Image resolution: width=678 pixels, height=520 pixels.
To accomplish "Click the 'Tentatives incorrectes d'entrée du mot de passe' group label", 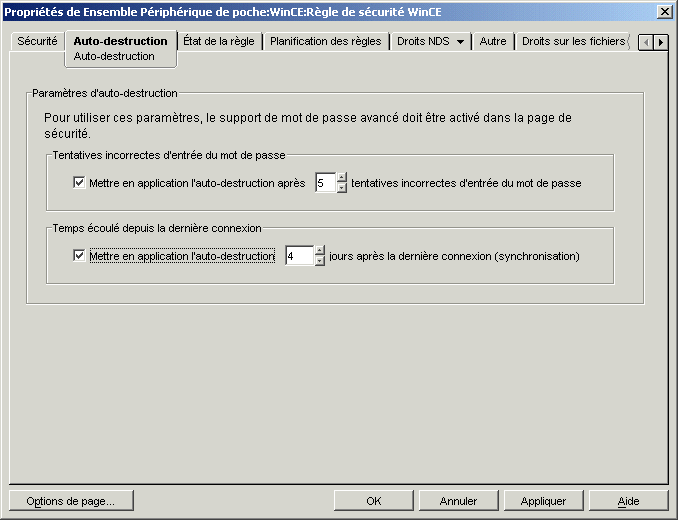I will (x=169, y=155).
